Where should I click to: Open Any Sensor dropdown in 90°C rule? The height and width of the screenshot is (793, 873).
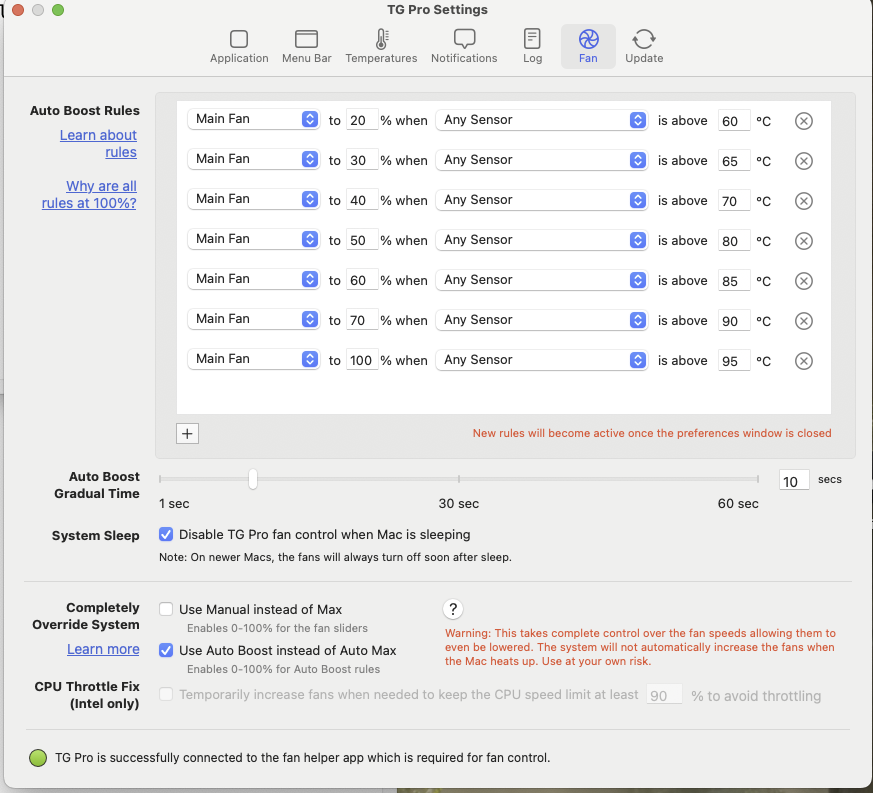point(541,321)
